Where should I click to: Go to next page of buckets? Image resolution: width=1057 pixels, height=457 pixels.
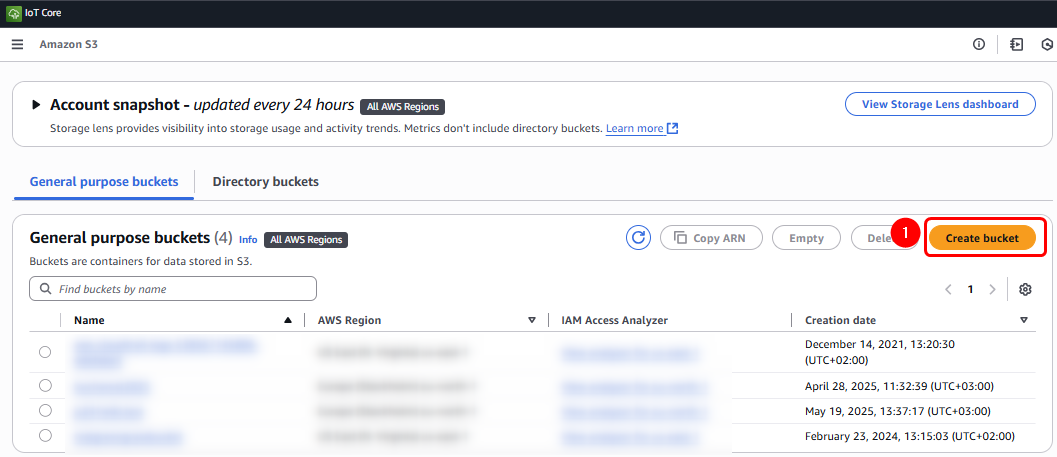click(992, 289)
